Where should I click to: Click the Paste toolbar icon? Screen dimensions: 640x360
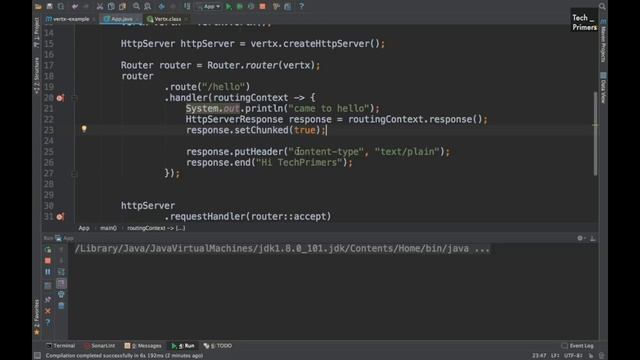(x=122, y=7)
